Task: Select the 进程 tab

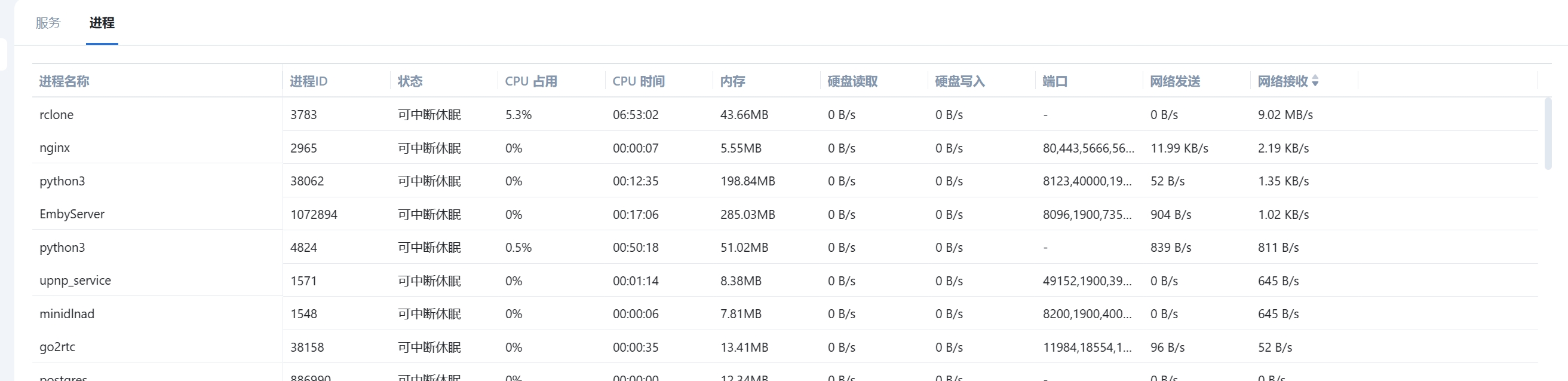Action: 102,23
